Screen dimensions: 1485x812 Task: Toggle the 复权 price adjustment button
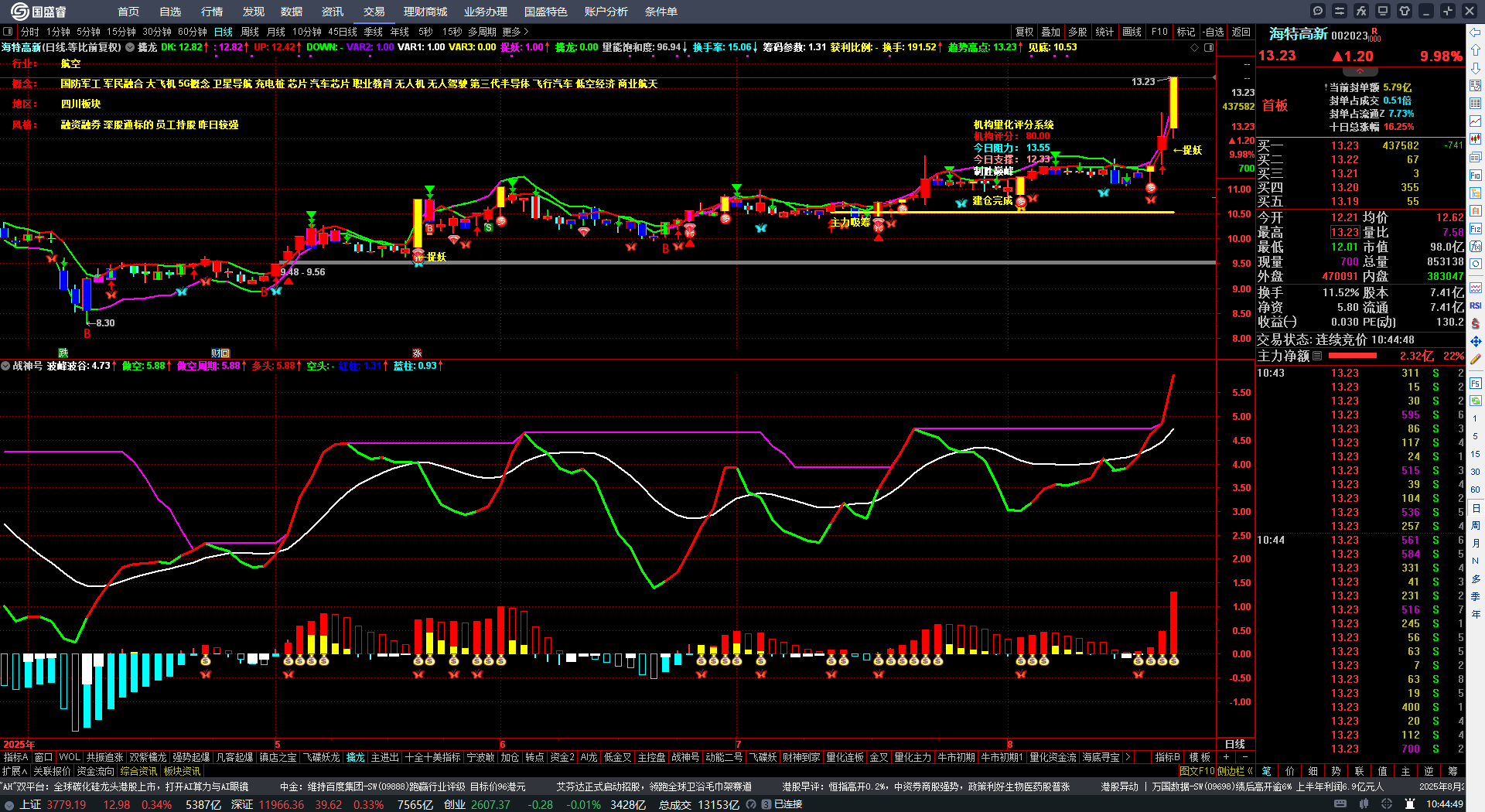pos(1025,32)
